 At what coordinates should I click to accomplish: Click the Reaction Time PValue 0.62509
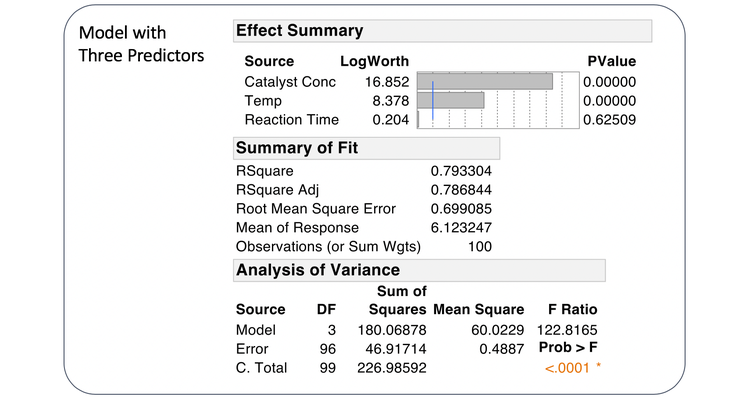[x=609, y=119]
